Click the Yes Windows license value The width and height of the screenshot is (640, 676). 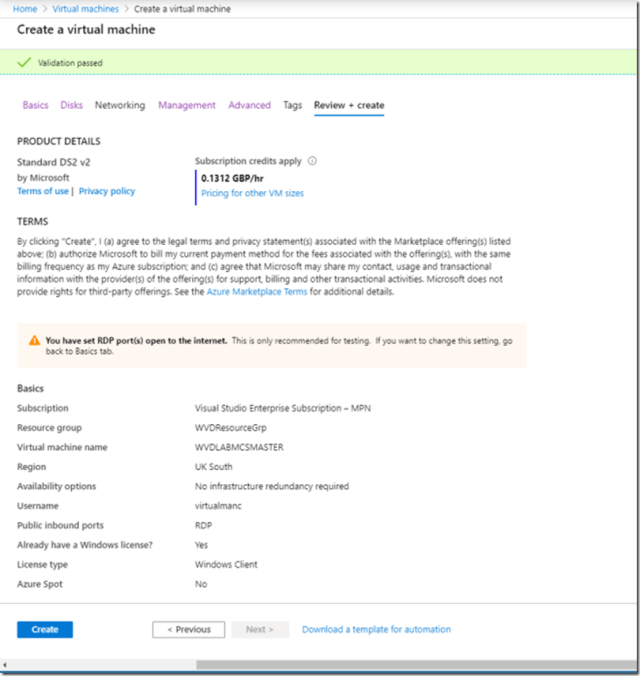[x=201, y=545]
